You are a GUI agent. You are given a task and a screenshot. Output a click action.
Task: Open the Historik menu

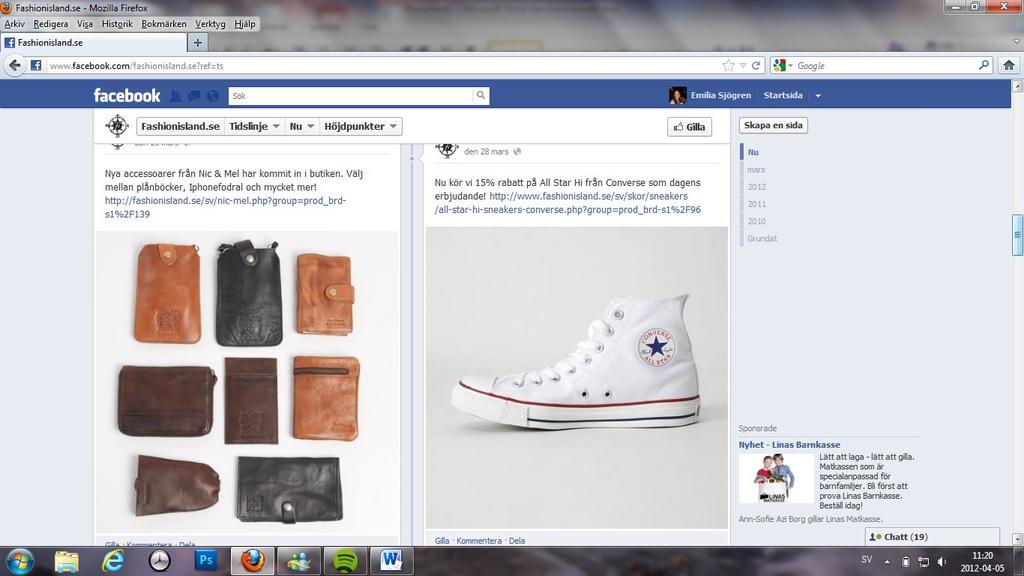click(117, 24)
